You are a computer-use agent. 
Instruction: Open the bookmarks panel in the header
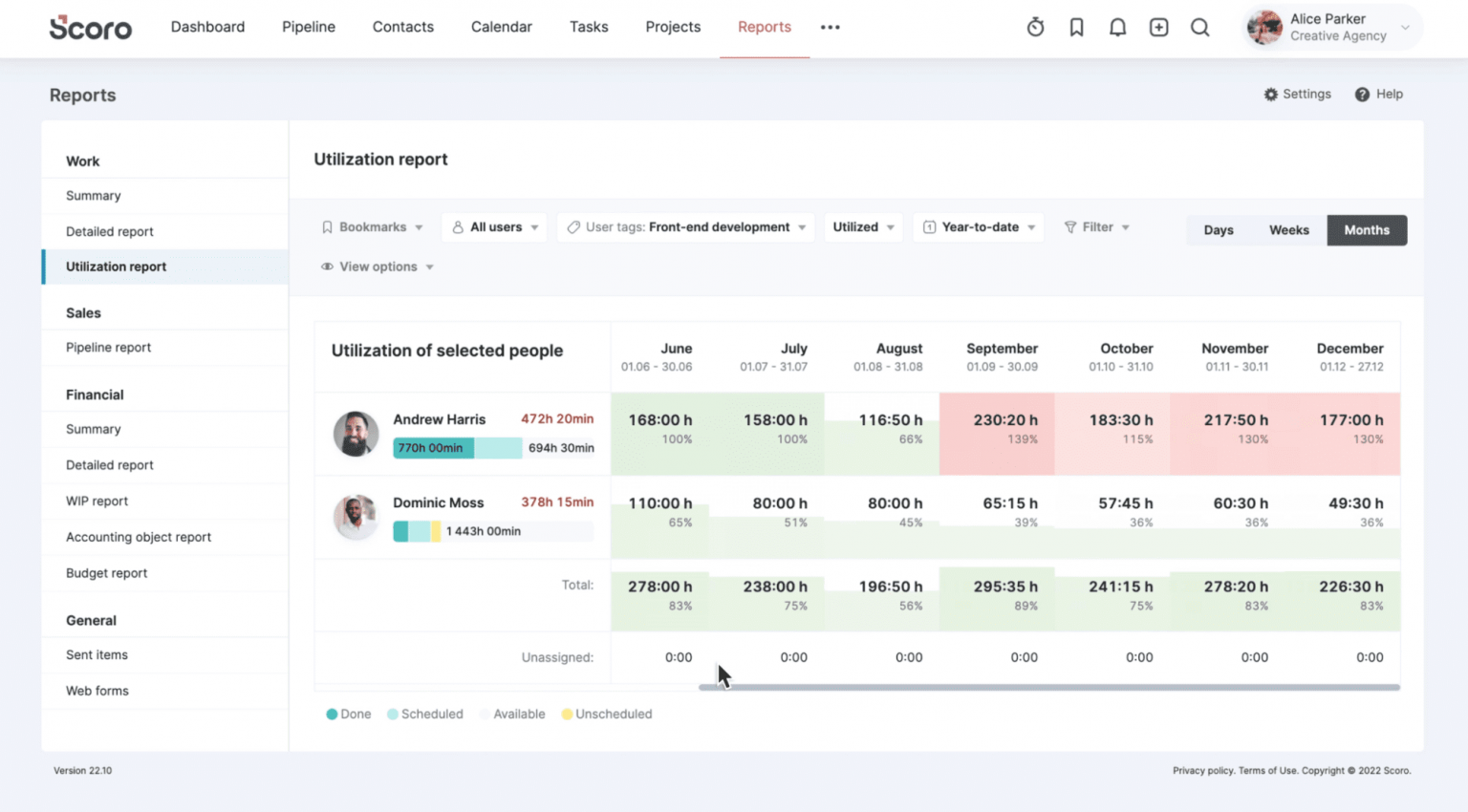1076,27
